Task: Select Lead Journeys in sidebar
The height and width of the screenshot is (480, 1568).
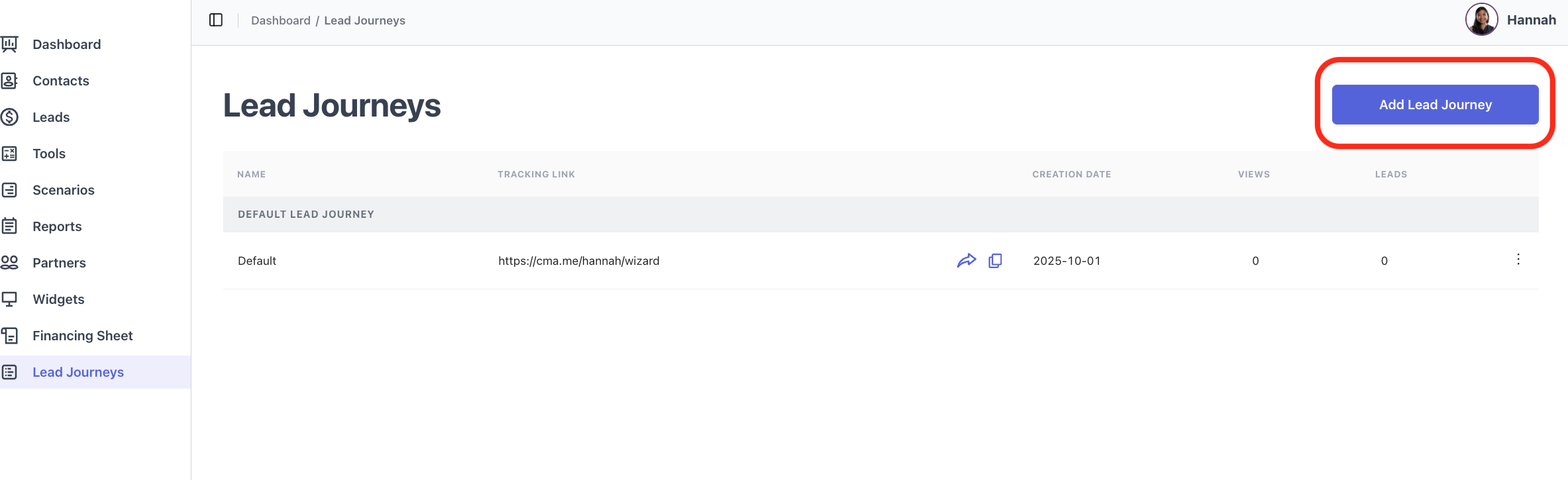Action: point(78,372)
